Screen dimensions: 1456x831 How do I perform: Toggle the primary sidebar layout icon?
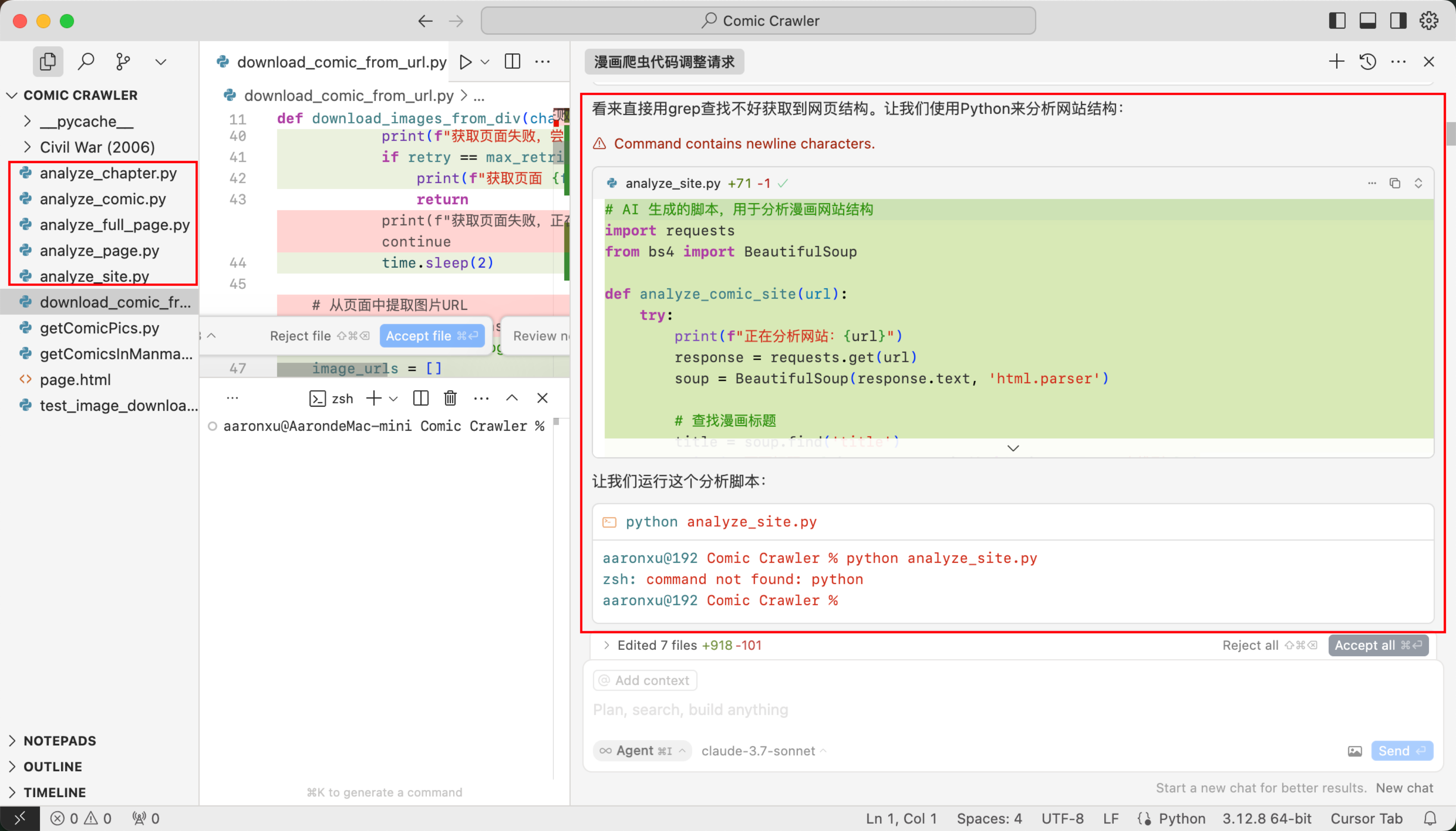(x=1337, y=21)
